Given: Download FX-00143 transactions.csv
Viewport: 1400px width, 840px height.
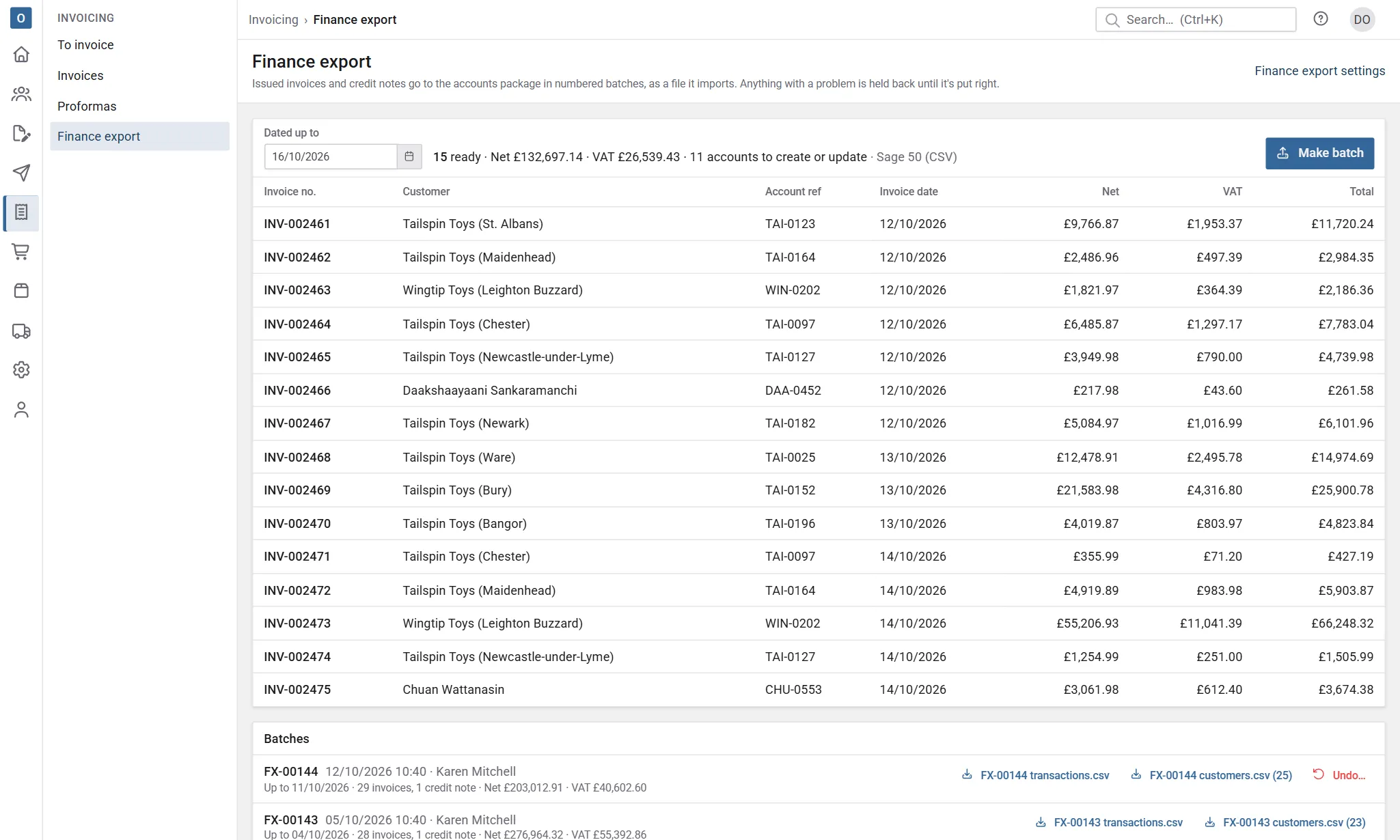Looking at the screenshot, I should coord(1109,822).
